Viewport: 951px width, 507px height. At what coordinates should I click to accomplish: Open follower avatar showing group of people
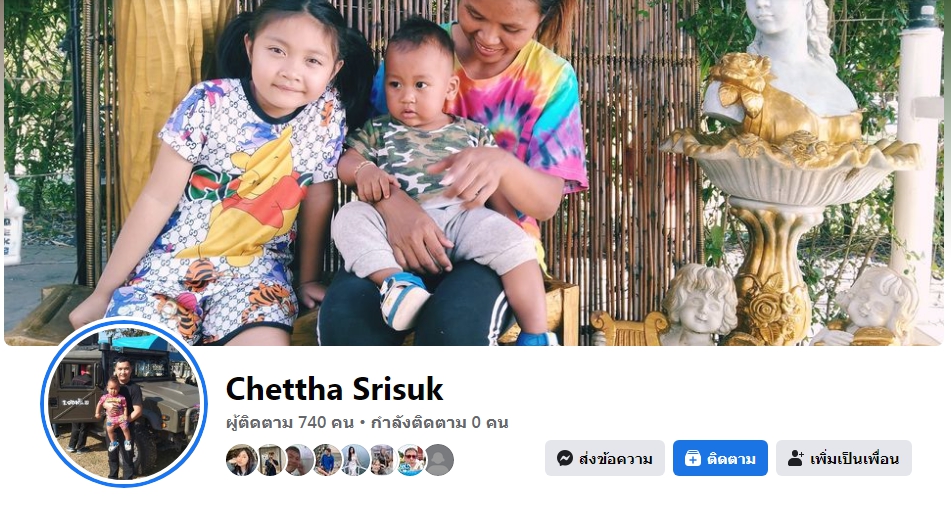pos(383,460)
